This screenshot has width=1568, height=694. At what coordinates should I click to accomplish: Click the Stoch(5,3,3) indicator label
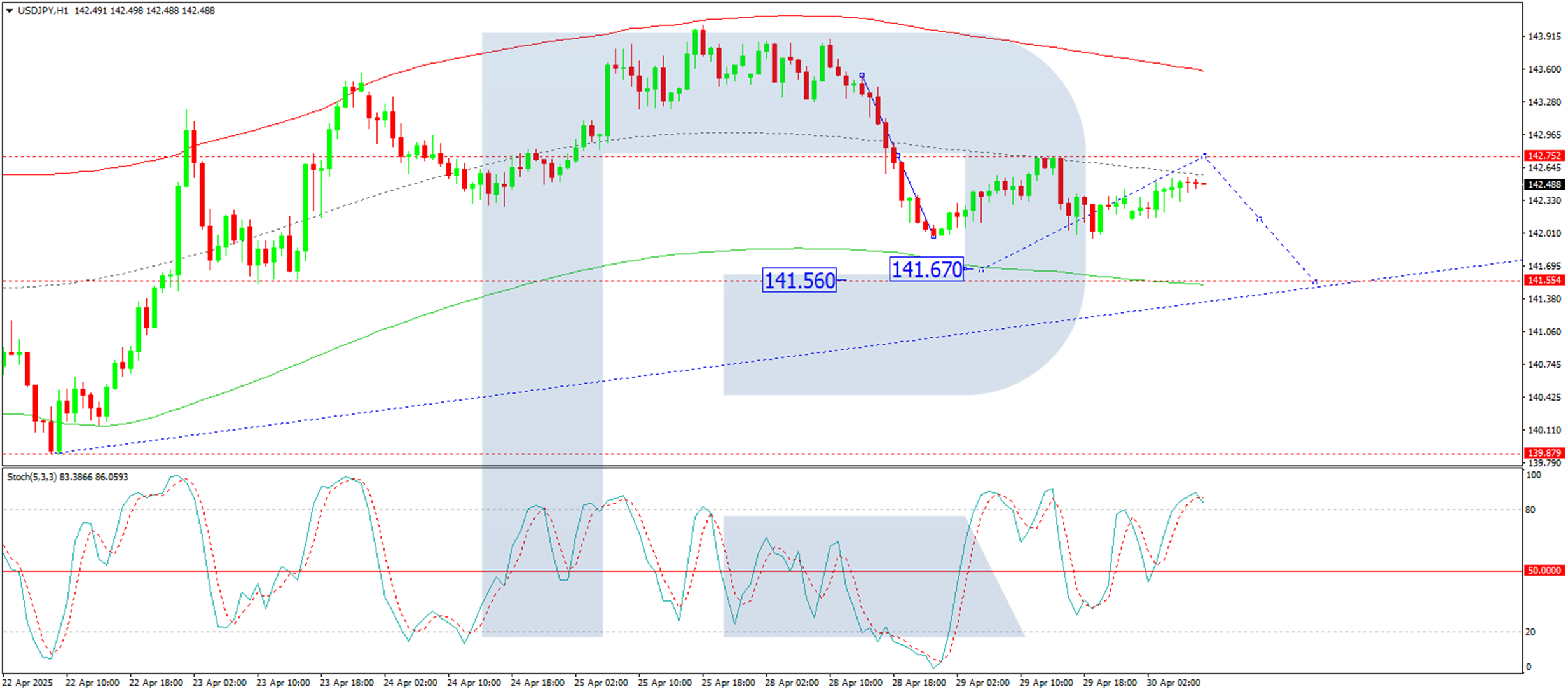32,477
